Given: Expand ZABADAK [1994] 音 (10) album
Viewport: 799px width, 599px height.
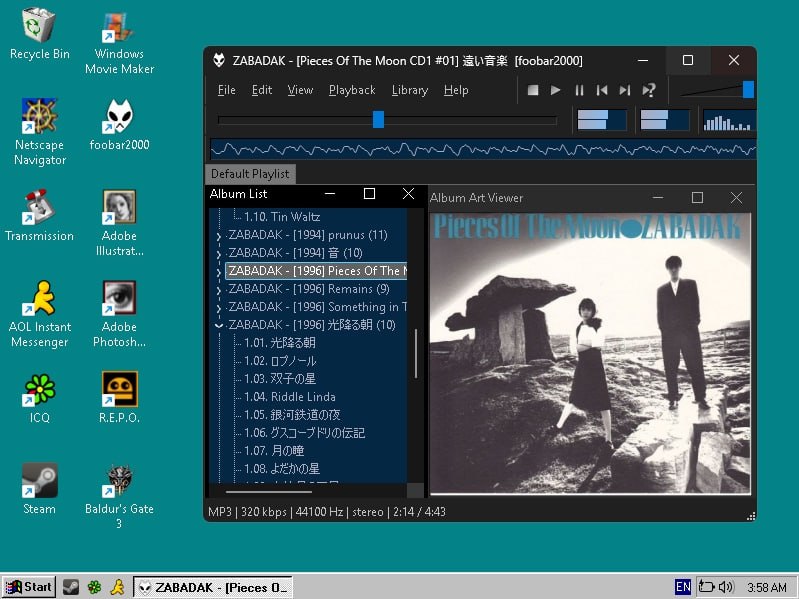Looking at the screenshot, I should (219, 254).
